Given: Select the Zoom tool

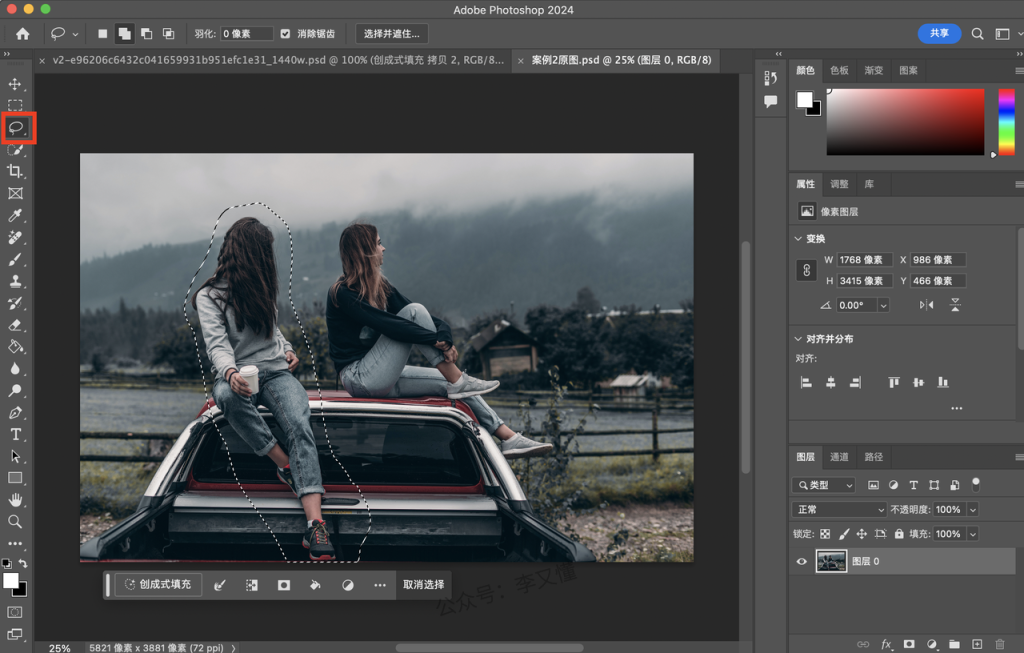Looking at the screenshot, I should (x=15, y=522).
